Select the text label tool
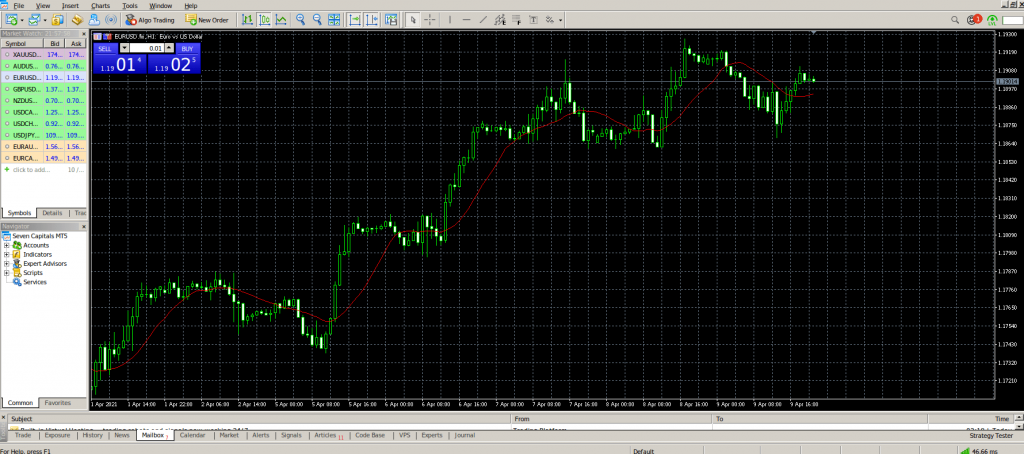The width and height of the screenshot is (1024, 454). tap(533, 20)
